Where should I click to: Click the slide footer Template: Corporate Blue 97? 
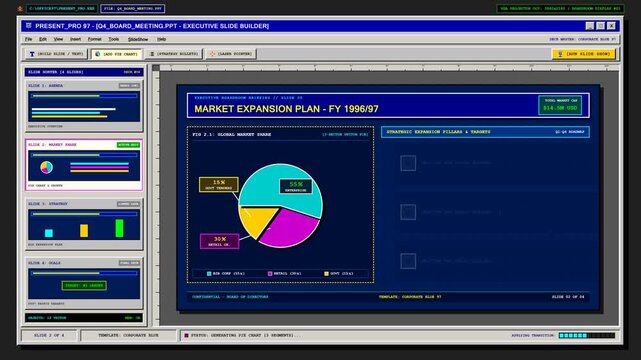tap(410, 297)
